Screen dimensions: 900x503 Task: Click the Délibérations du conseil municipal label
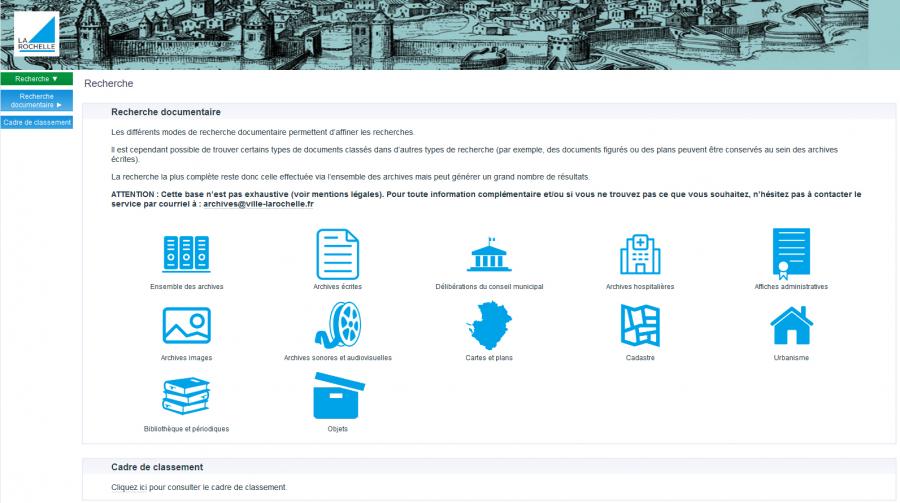pos(489,287)
